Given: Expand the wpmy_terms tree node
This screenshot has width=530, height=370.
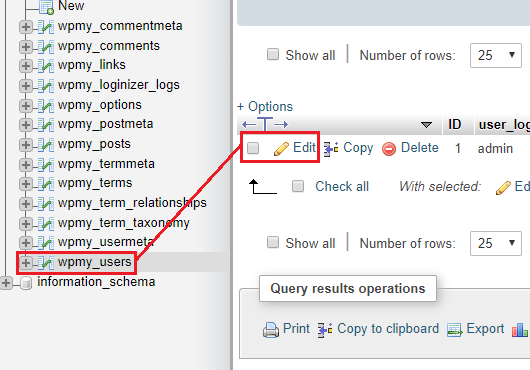Looking at the screenshot, I should click(26, 184).
